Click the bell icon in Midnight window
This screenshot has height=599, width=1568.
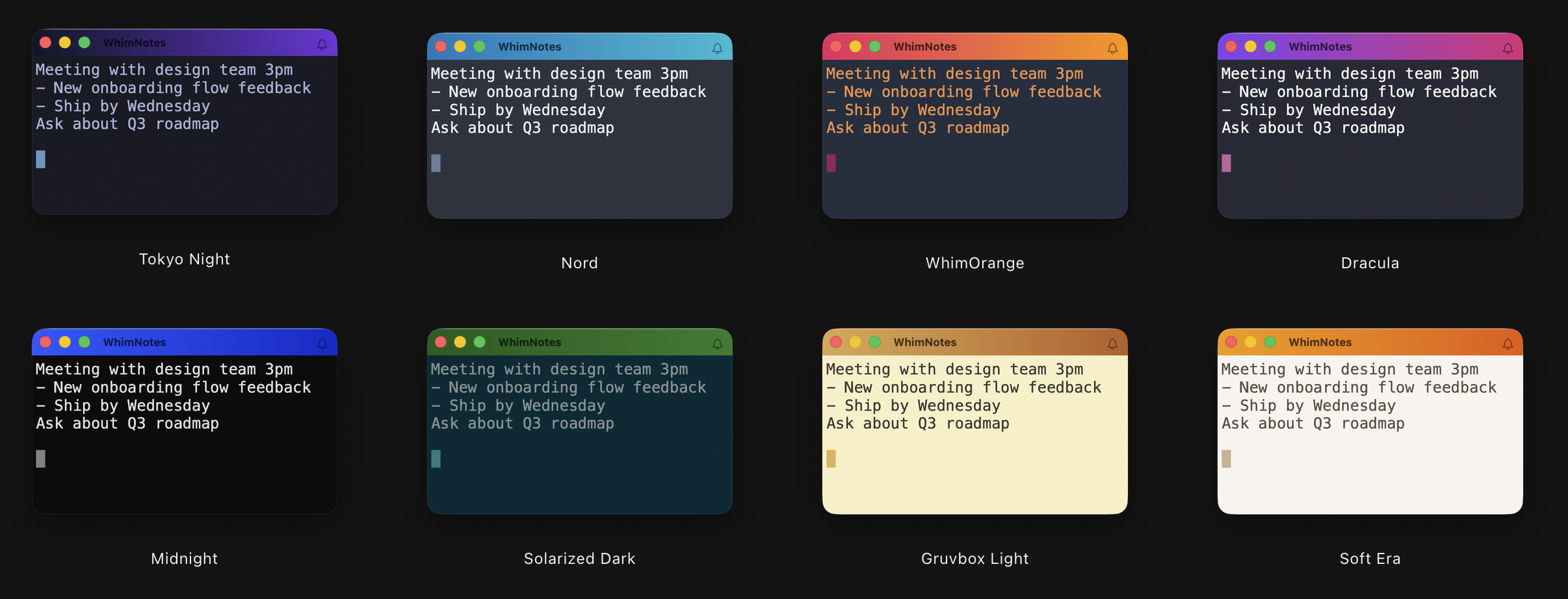pos(322,344)
